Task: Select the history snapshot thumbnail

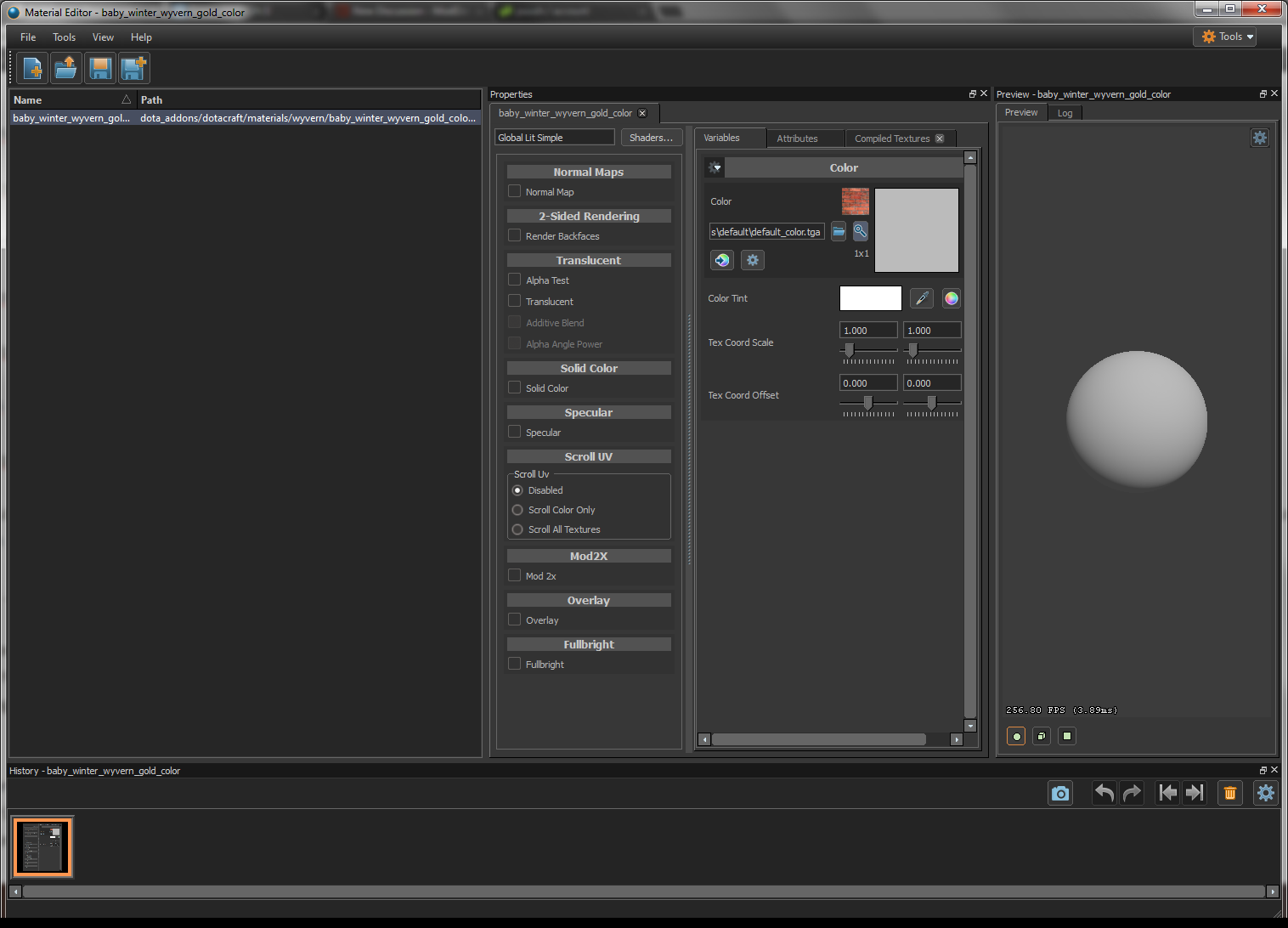Action: (42, 846)
